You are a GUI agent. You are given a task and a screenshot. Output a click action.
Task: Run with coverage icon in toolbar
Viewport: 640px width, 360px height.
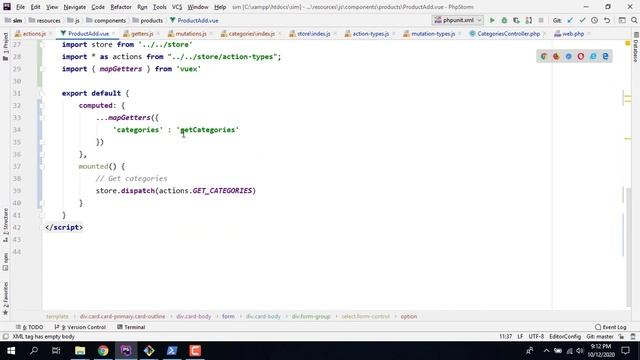pos(516,20)
